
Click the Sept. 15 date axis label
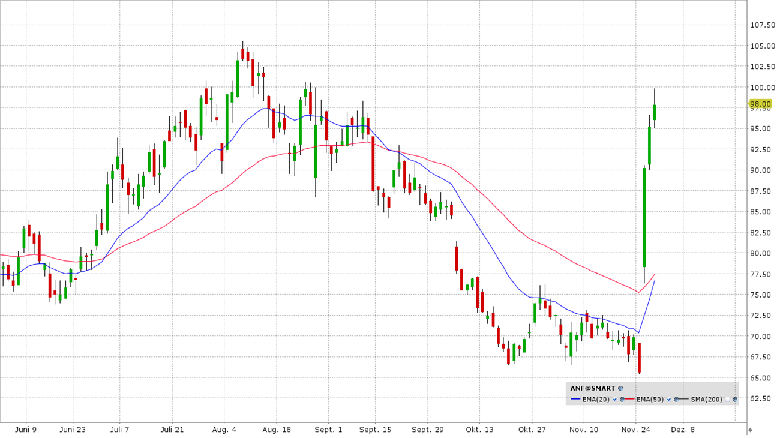click(376, 430)
